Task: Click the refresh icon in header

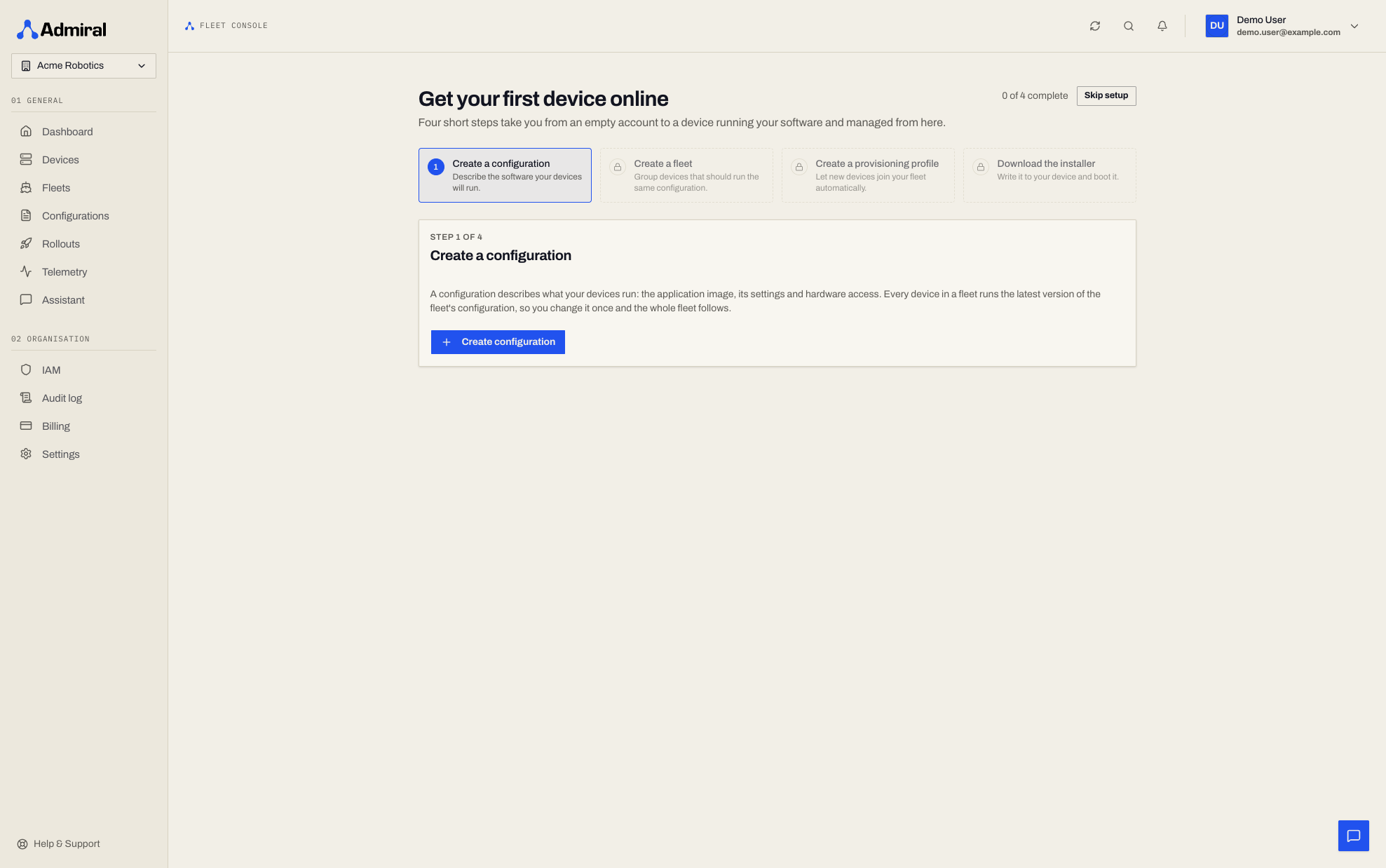Action: coord(1095,26)
